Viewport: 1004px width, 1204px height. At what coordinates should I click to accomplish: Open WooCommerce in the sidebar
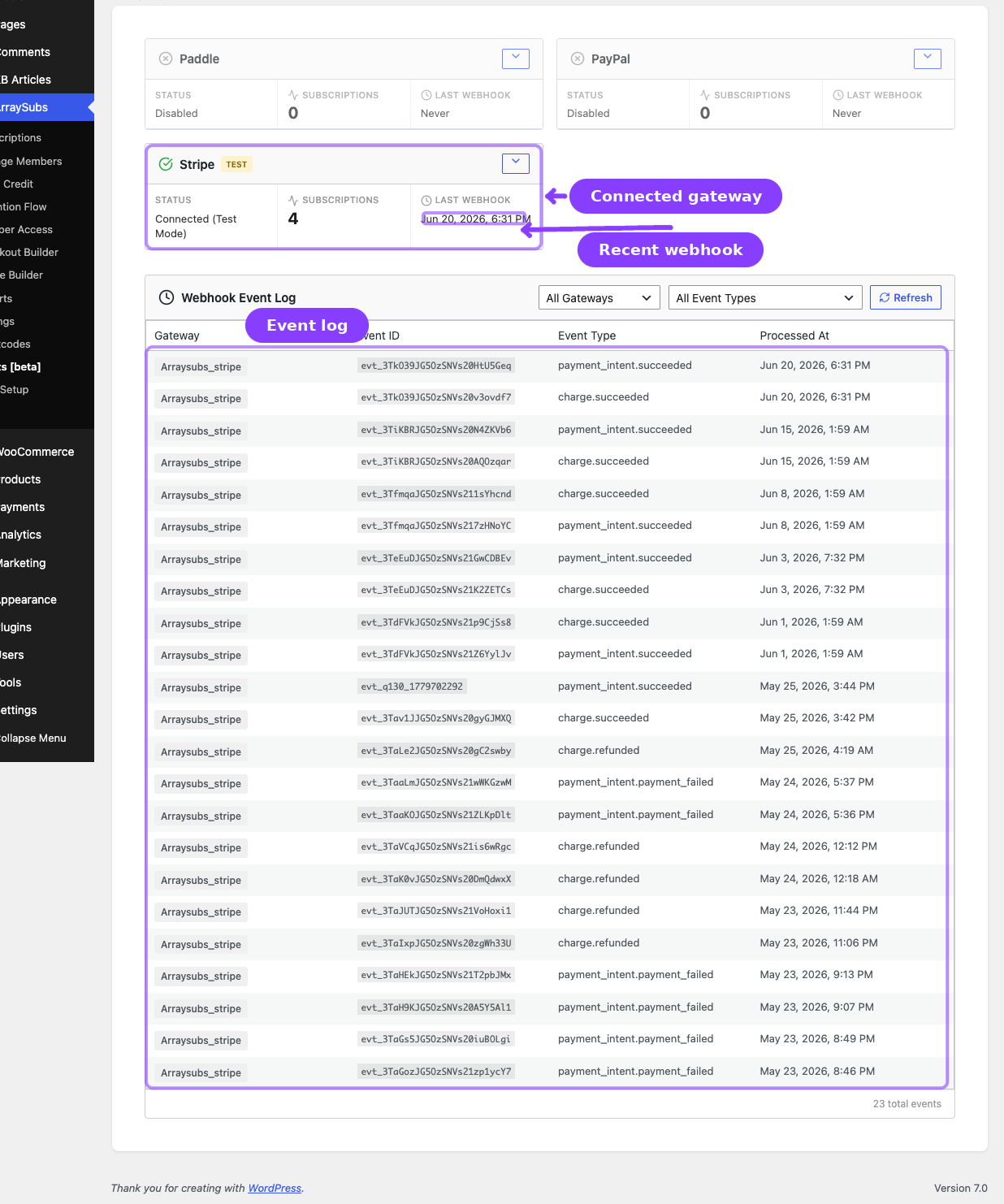tap(37, 452)
